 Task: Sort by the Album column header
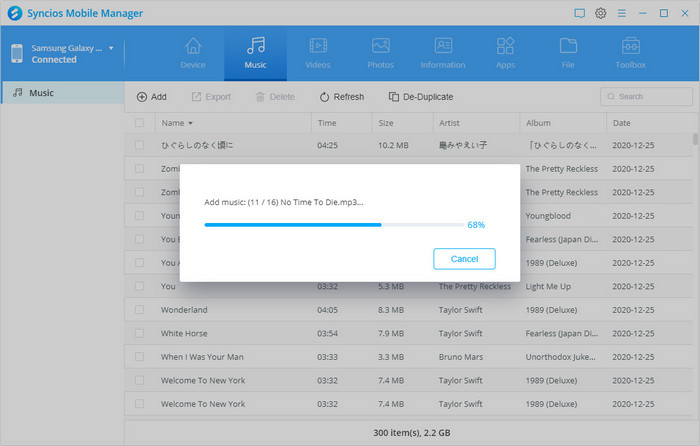pyautogui.click(x=538, y=123)
